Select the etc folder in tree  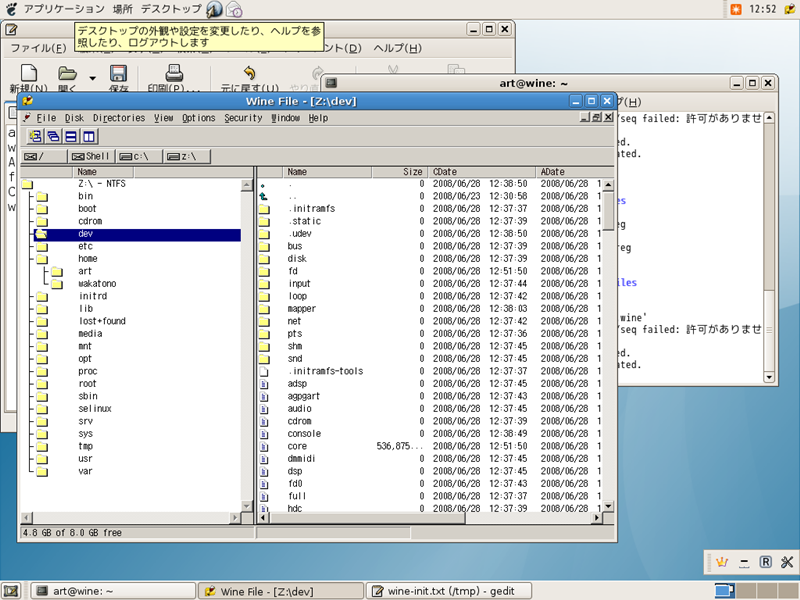pyautogui.click(x=85, y=246)
